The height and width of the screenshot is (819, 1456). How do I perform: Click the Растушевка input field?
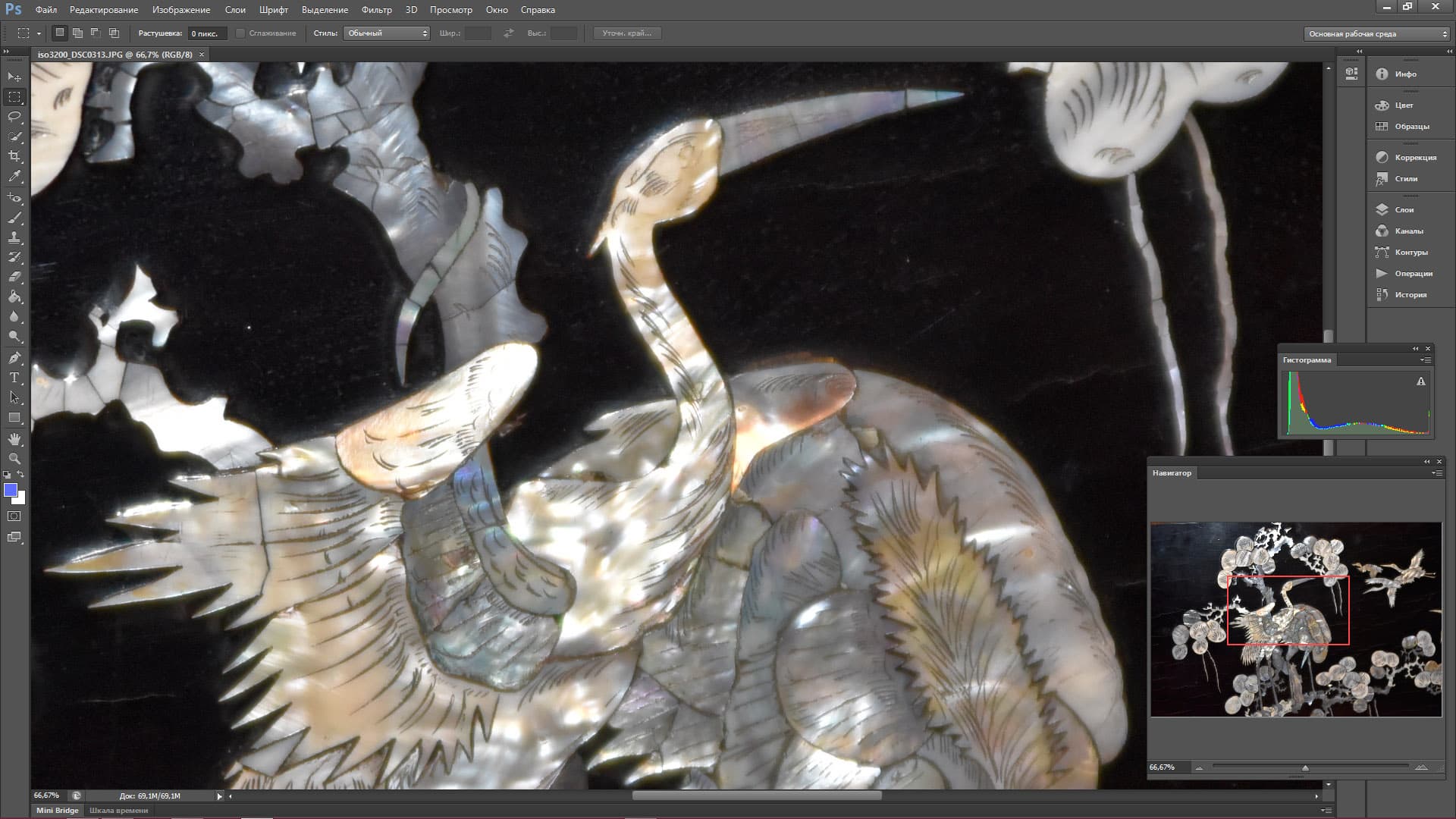pos(206,33)
